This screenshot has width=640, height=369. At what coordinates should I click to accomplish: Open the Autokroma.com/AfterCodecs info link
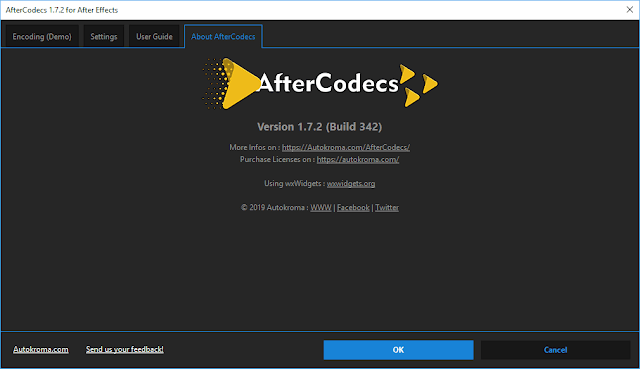click(346, 147)
